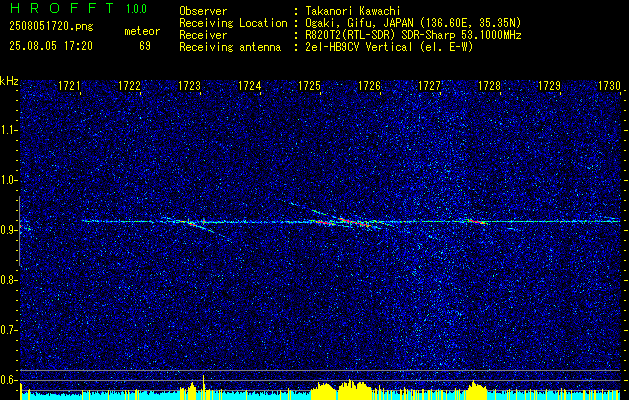Viewport: 629px width, 400px height.
Task: Click the HROFFT program title
Action: (62, 8)
